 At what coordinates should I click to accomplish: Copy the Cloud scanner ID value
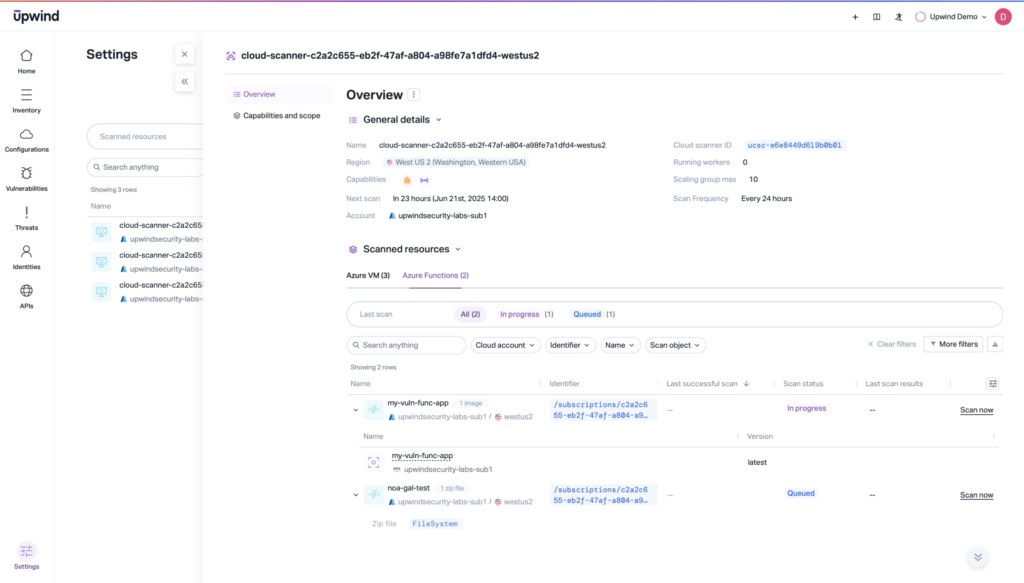click(794, 146)
